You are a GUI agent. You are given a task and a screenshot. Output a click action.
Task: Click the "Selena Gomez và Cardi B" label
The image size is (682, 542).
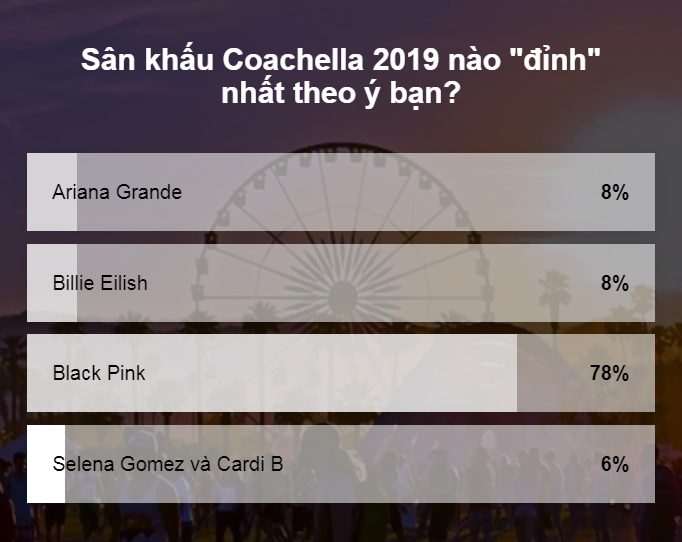point(167,464)
